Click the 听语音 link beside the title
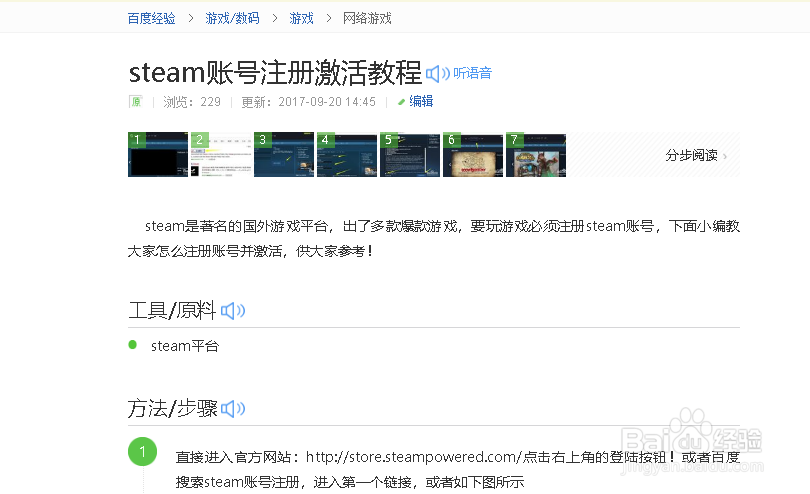This screenshot has height=494, width=810. pyautogui.click(x=472, y=73)
